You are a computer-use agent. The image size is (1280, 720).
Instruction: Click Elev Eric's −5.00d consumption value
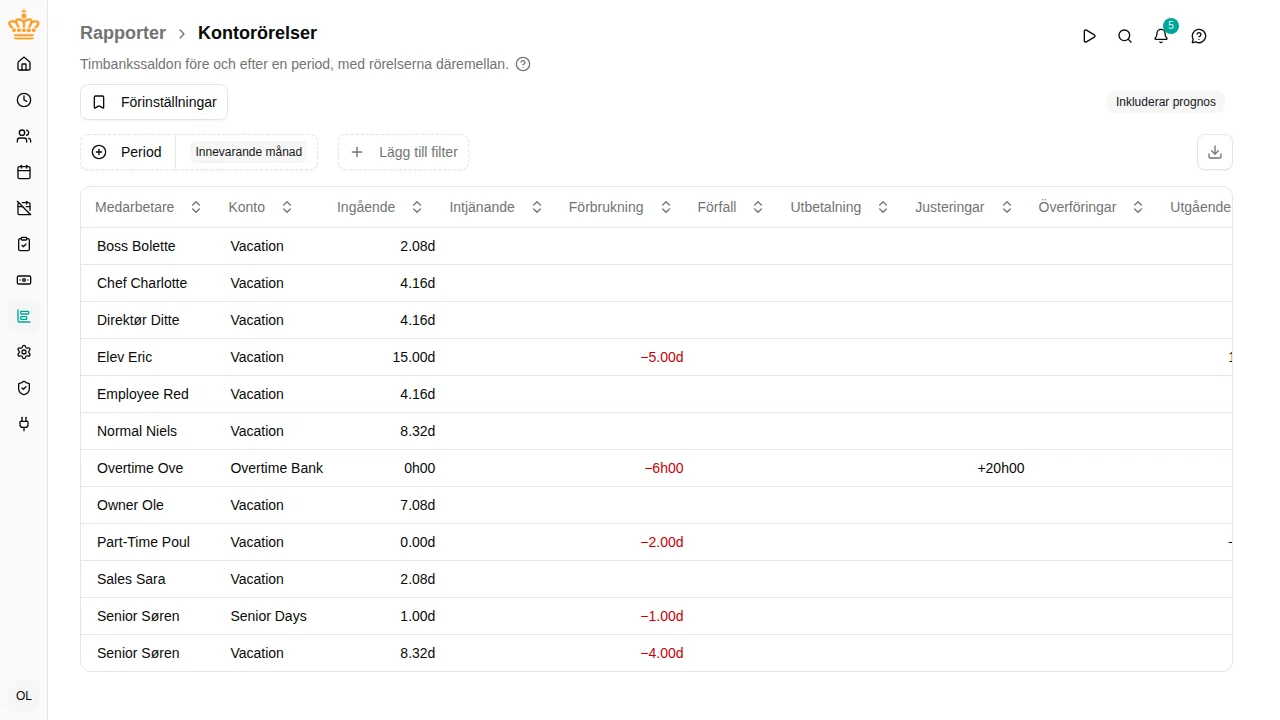(x=662, y=357)
